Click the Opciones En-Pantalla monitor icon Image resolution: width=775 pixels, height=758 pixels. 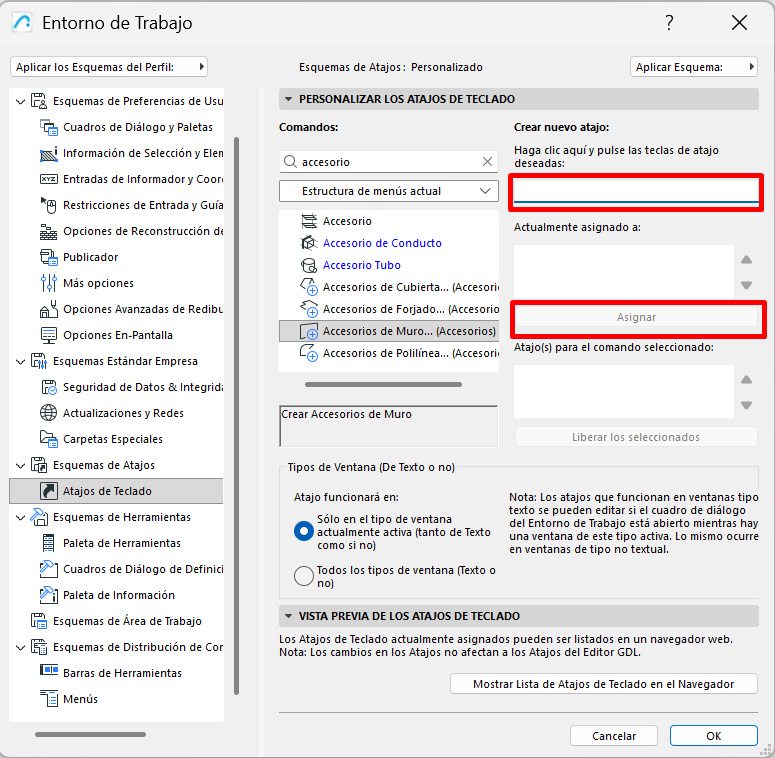(48, 335)
